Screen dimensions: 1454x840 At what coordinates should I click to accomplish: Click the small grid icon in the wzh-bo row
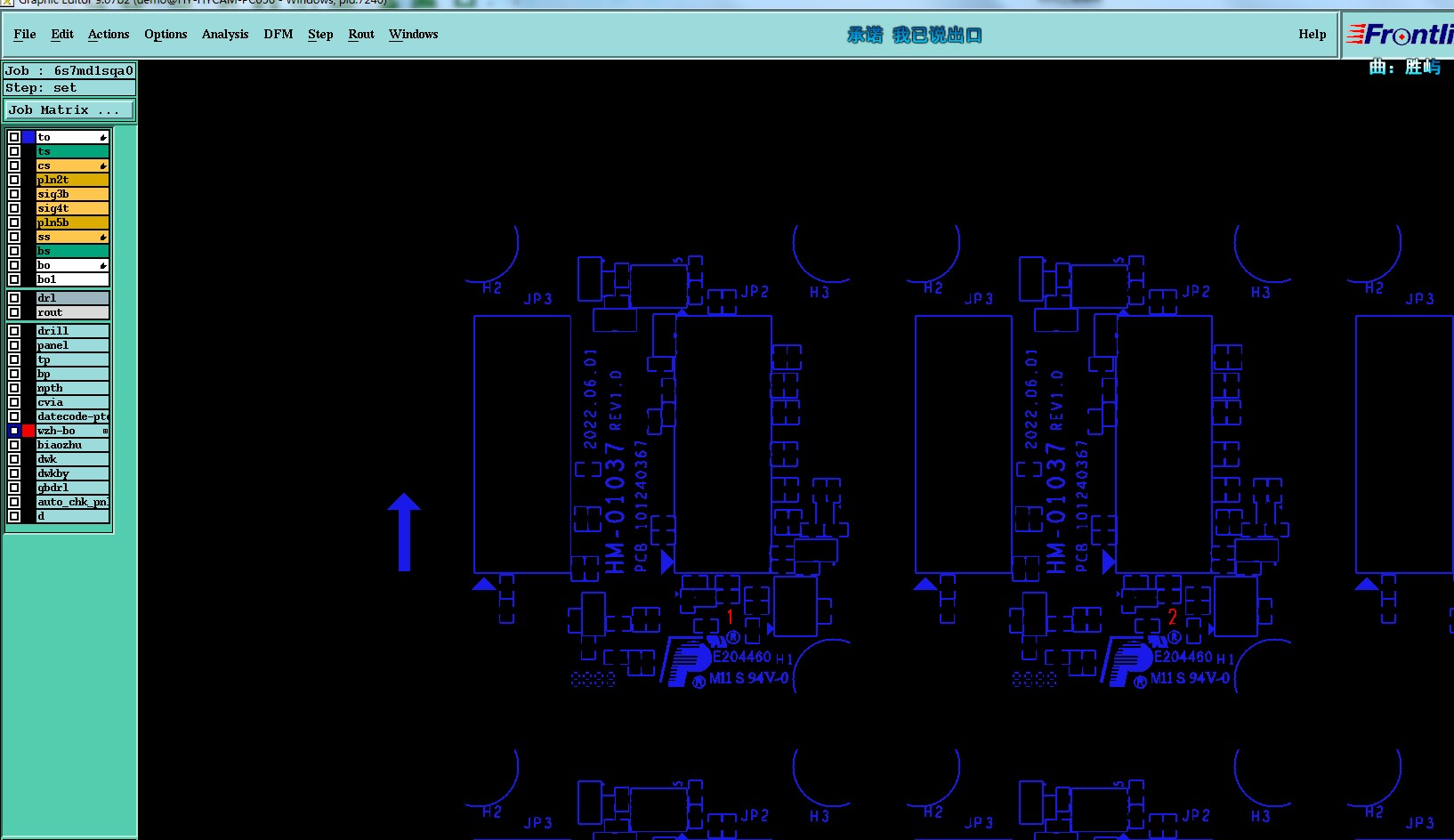coord(105,431)
